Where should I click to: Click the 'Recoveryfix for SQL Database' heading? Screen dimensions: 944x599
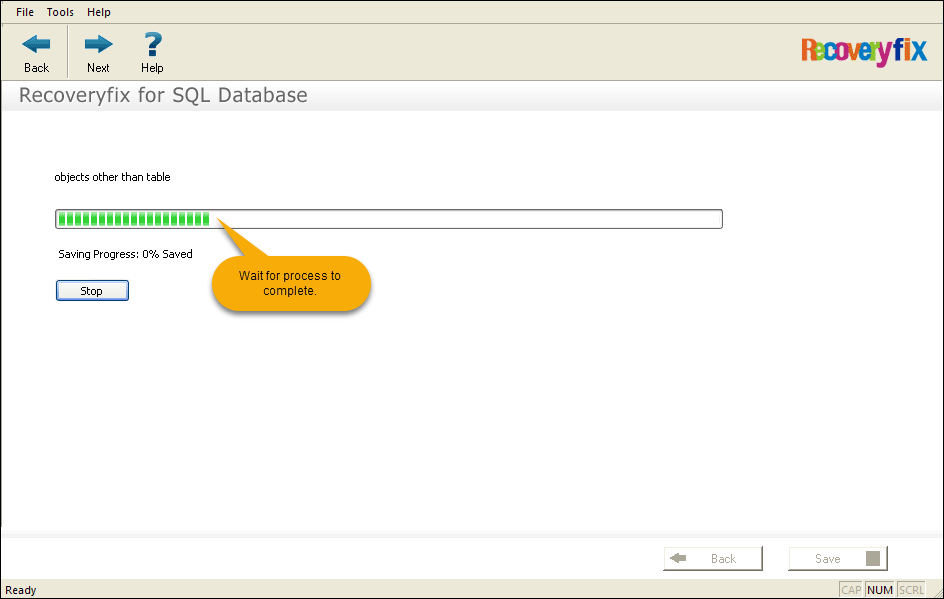[x=163, y=95]
